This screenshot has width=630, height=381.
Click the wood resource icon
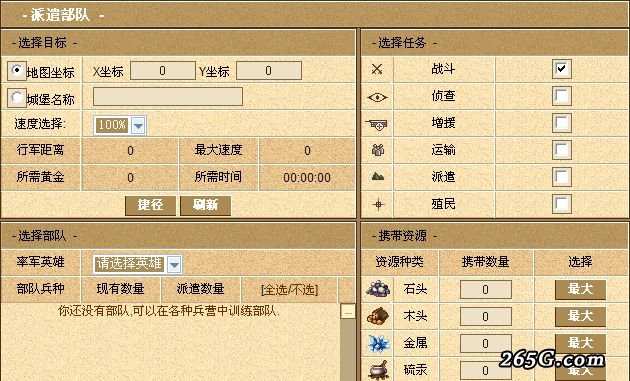coord(378,316)
